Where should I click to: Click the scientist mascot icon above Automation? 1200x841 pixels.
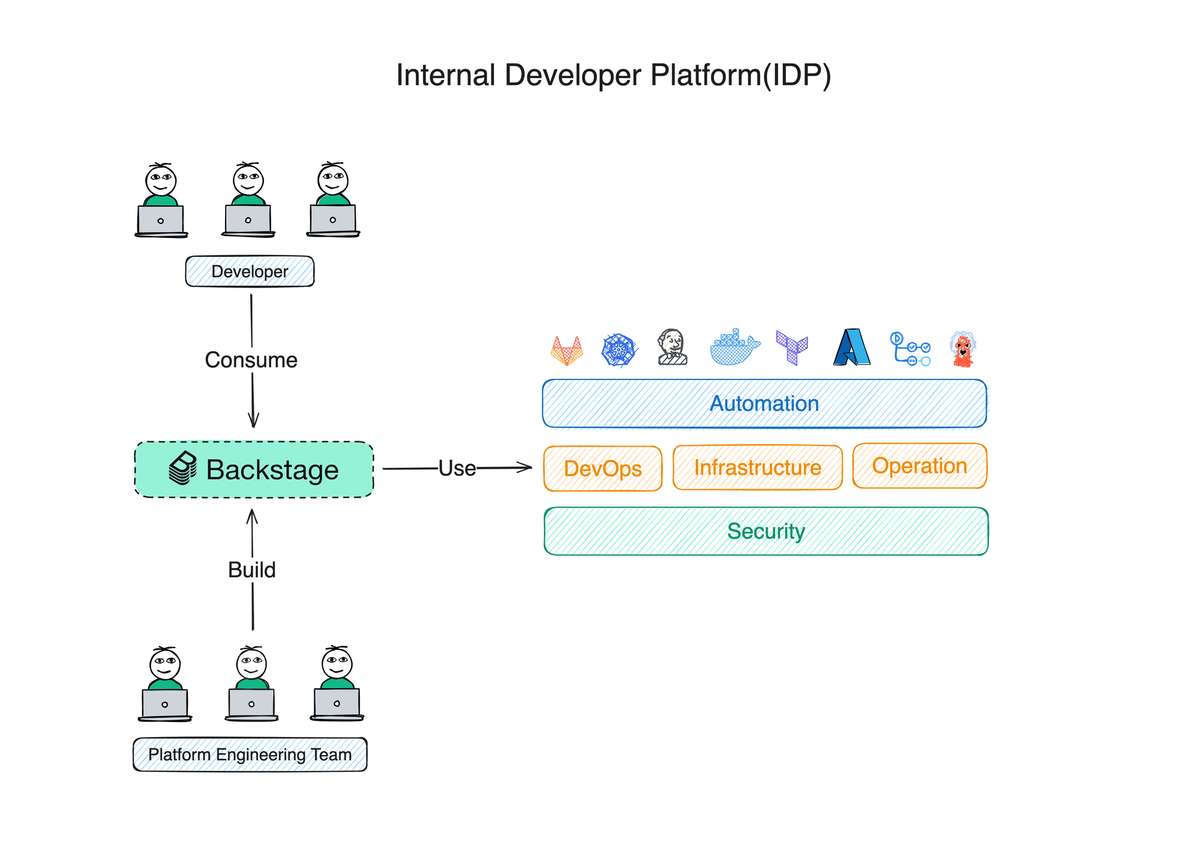coord(963,349)
